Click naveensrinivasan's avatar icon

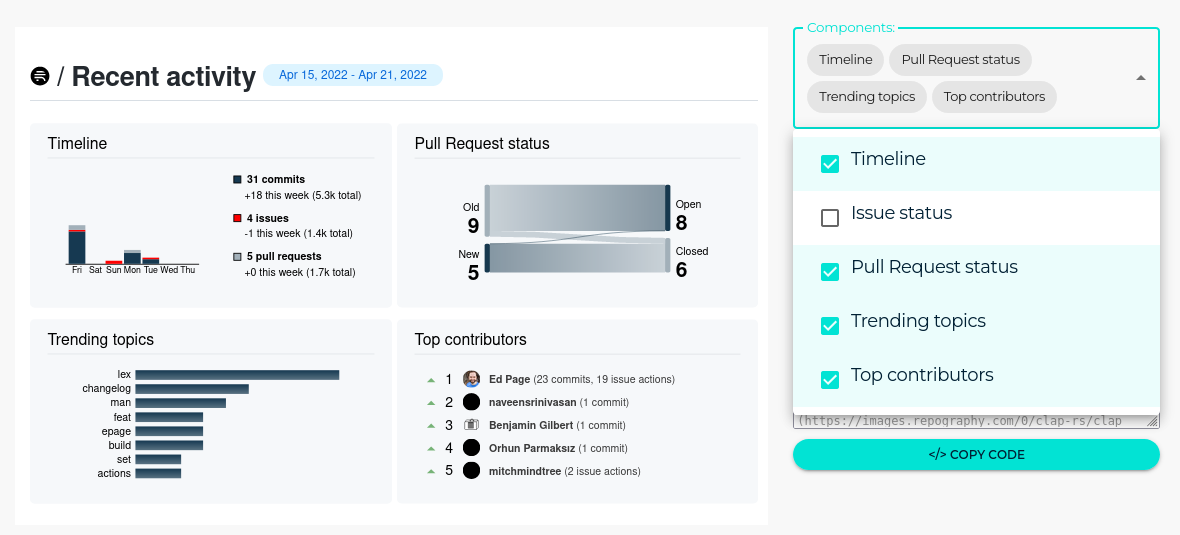(x=471, y=402)
